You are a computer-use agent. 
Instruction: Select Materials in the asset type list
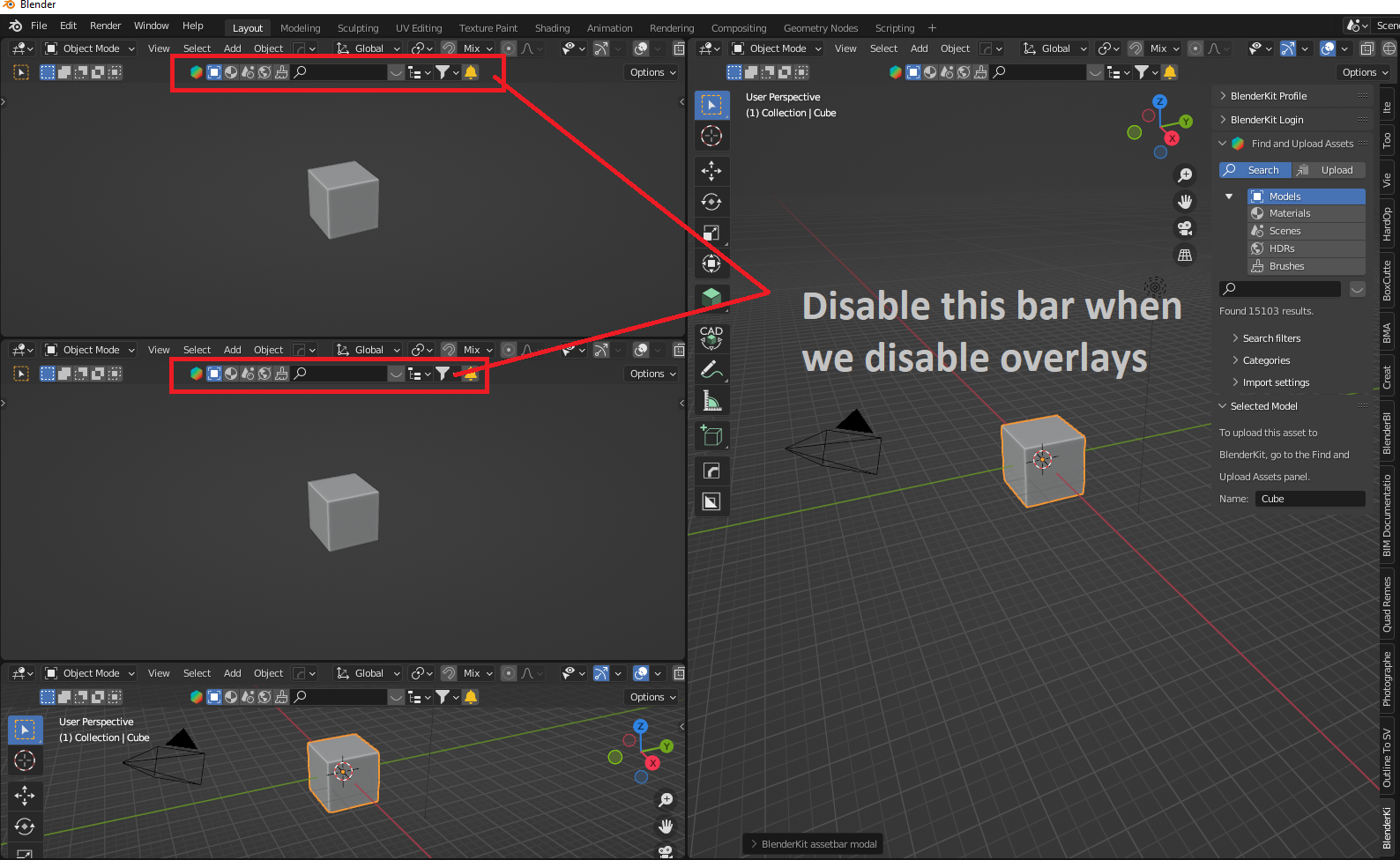(x=1307, y=213)
